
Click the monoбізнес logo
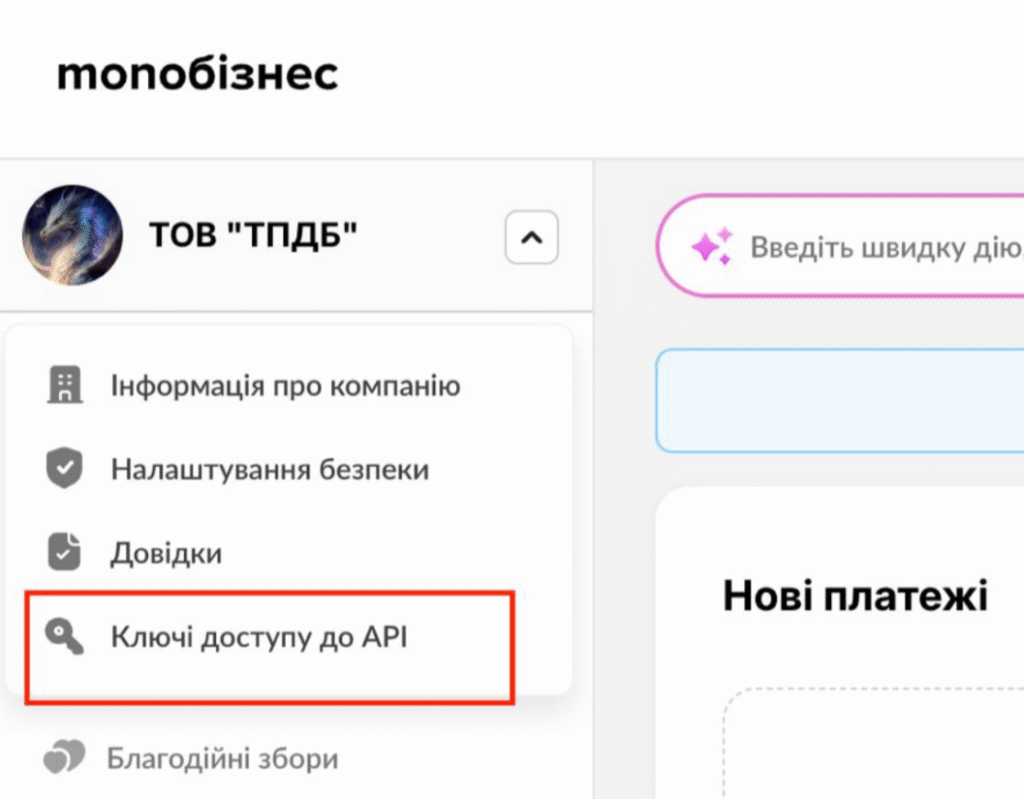[x=197, y=74]
